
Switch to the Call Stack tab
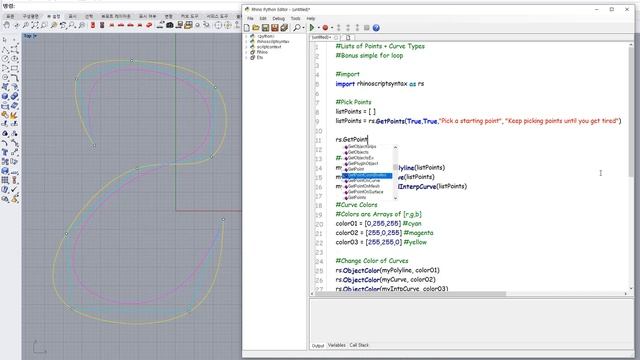359,345
